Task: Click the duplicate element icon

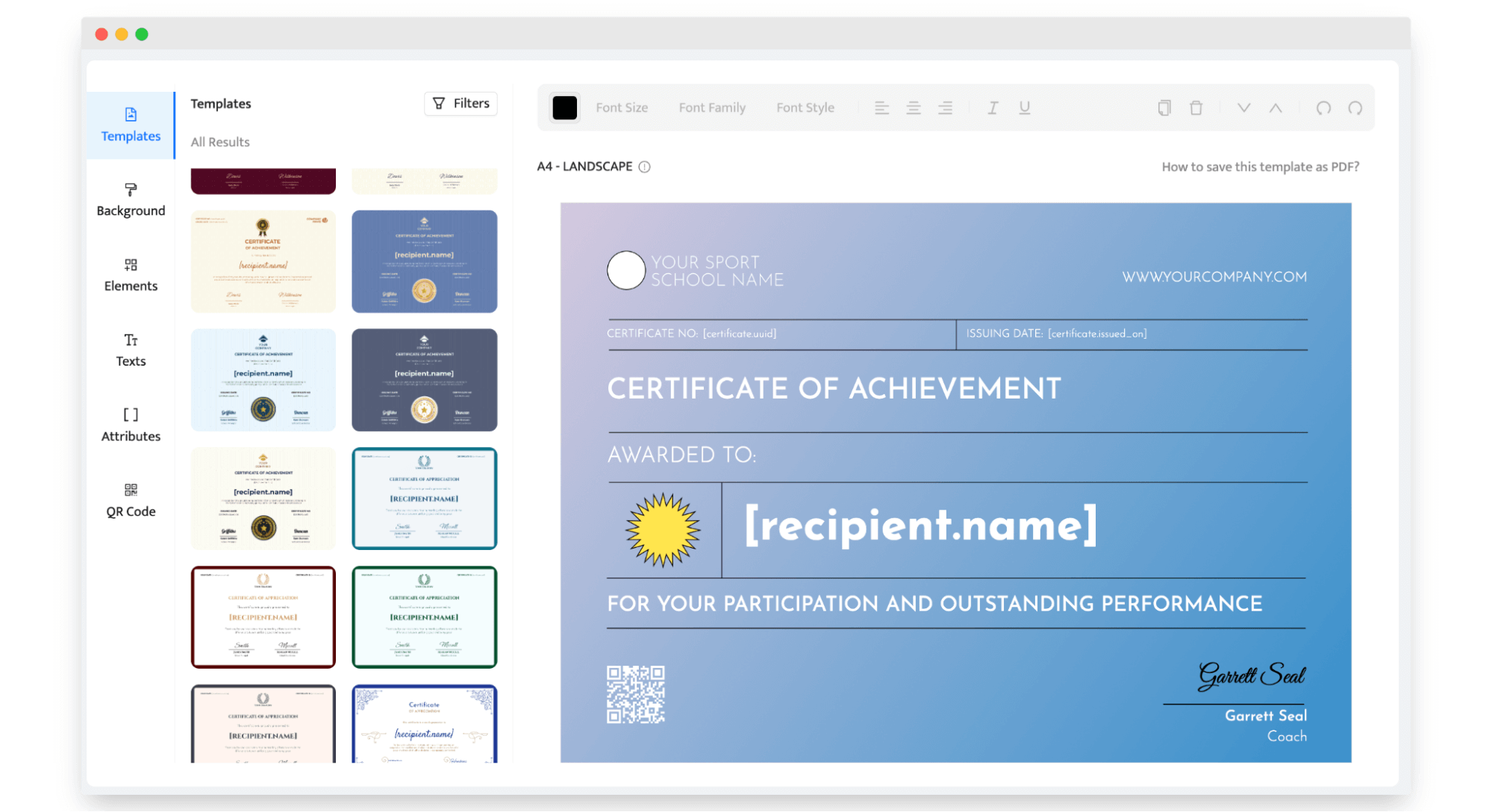Action: [x=1164, y=108]
